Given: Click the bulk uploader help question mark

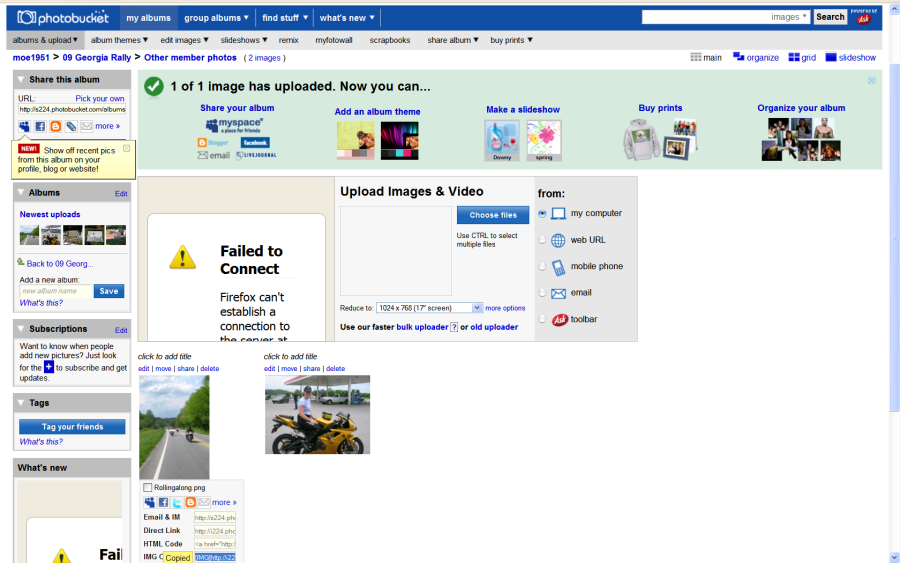Looking at the screenshot, I should (454, 327).
